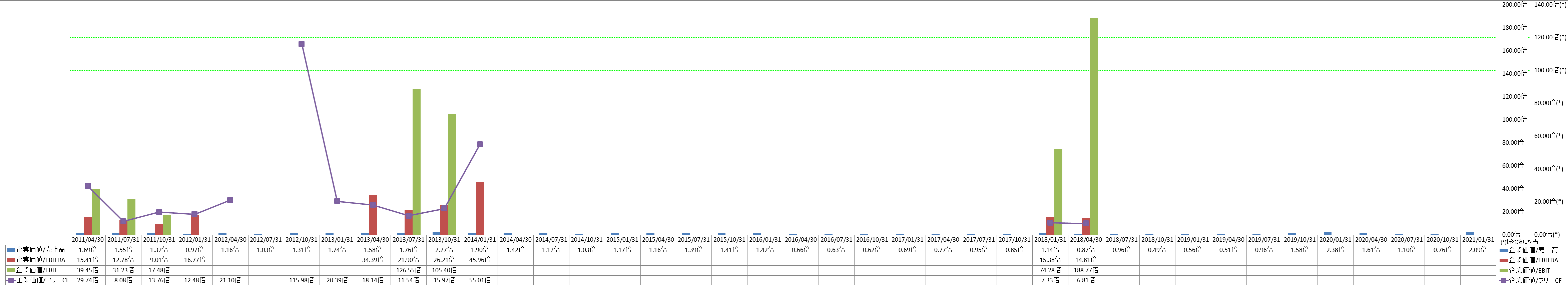Click the 2011/04/30 date column header

(88, 240)
